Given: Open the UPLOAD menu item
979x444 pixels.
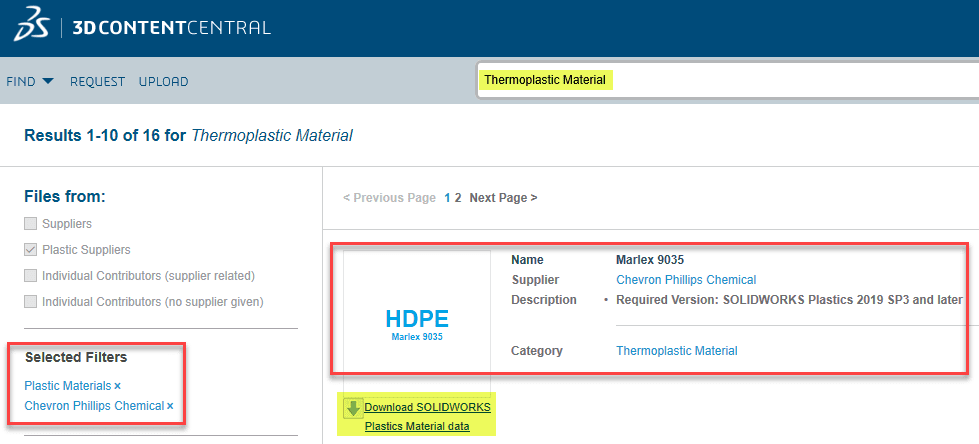Looking at the screenshot, I should (164, 82).
